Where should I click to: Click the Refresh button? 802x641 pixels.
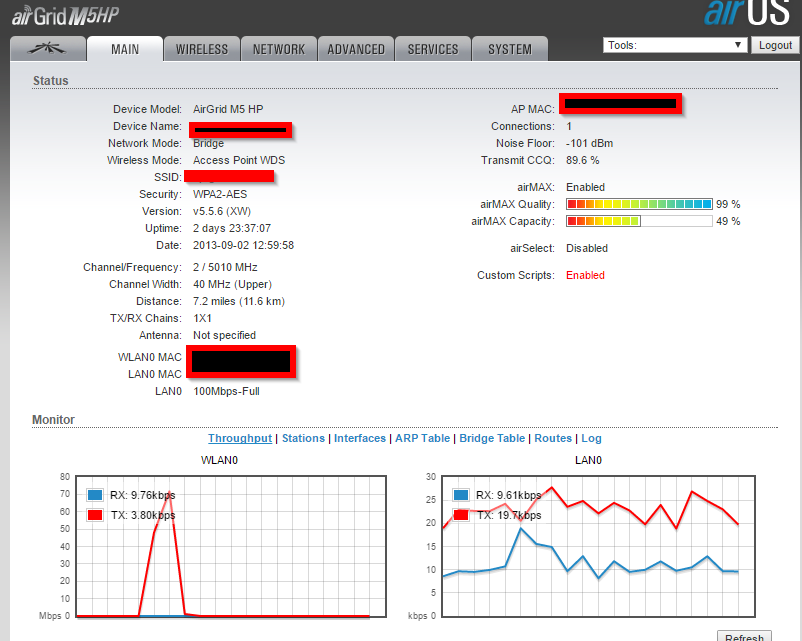click(x=744, y=636)
